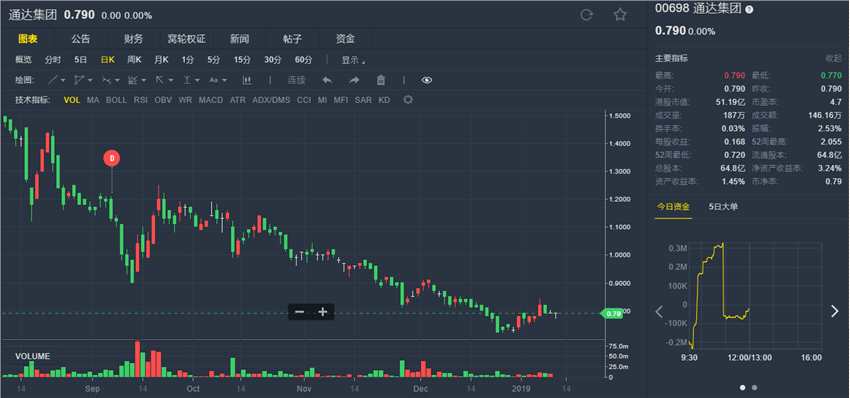Image resolution: width=850 pixels, height=398 pixels.
Task: Toggle the MI indicator
Action: click(322, 100)
